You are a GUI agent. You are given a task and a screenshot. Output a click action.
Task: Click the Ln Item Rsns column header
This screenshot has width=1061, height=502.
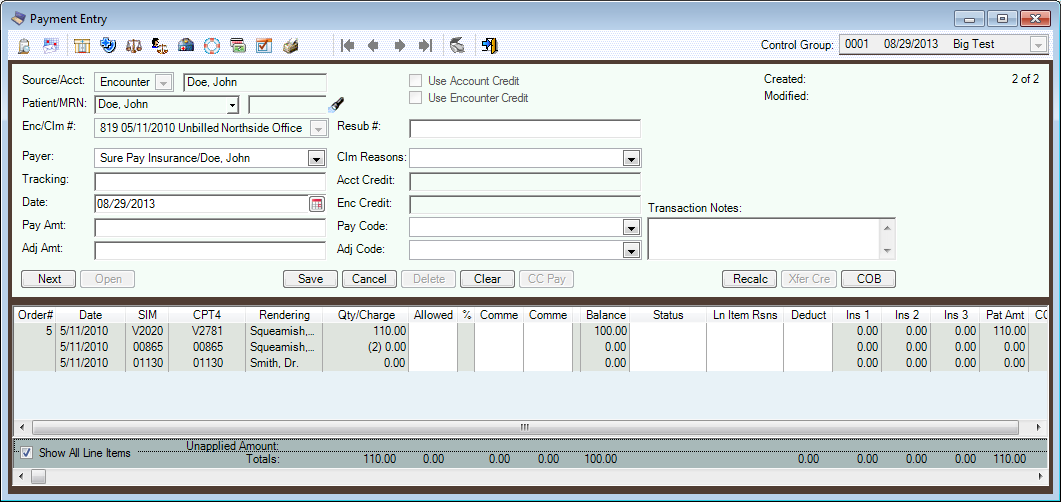click(x=745, y=315)
